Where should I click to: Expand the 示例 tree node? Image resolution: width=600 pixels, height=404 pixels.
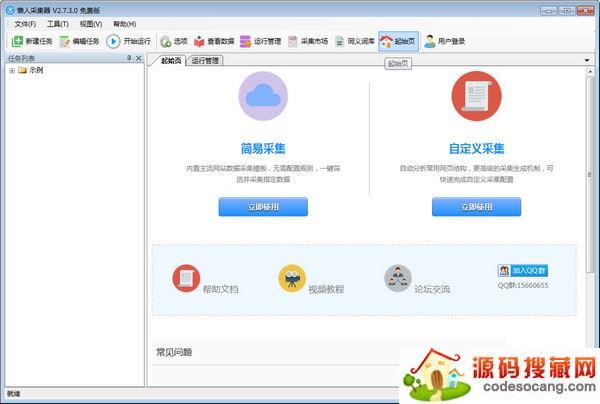coord(11,70)
